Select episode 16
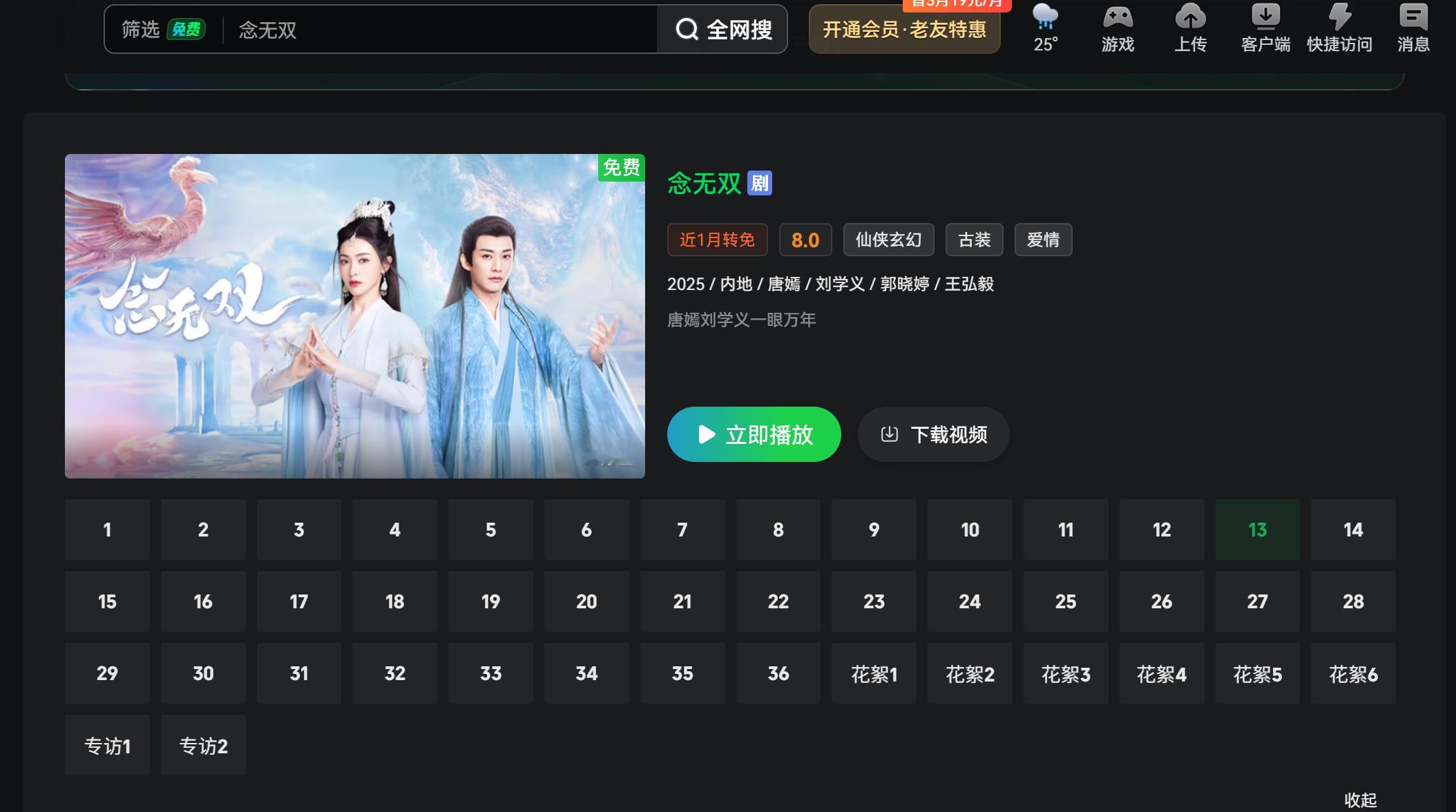Viewport: 1456px width, 812px height. point(203,601)
